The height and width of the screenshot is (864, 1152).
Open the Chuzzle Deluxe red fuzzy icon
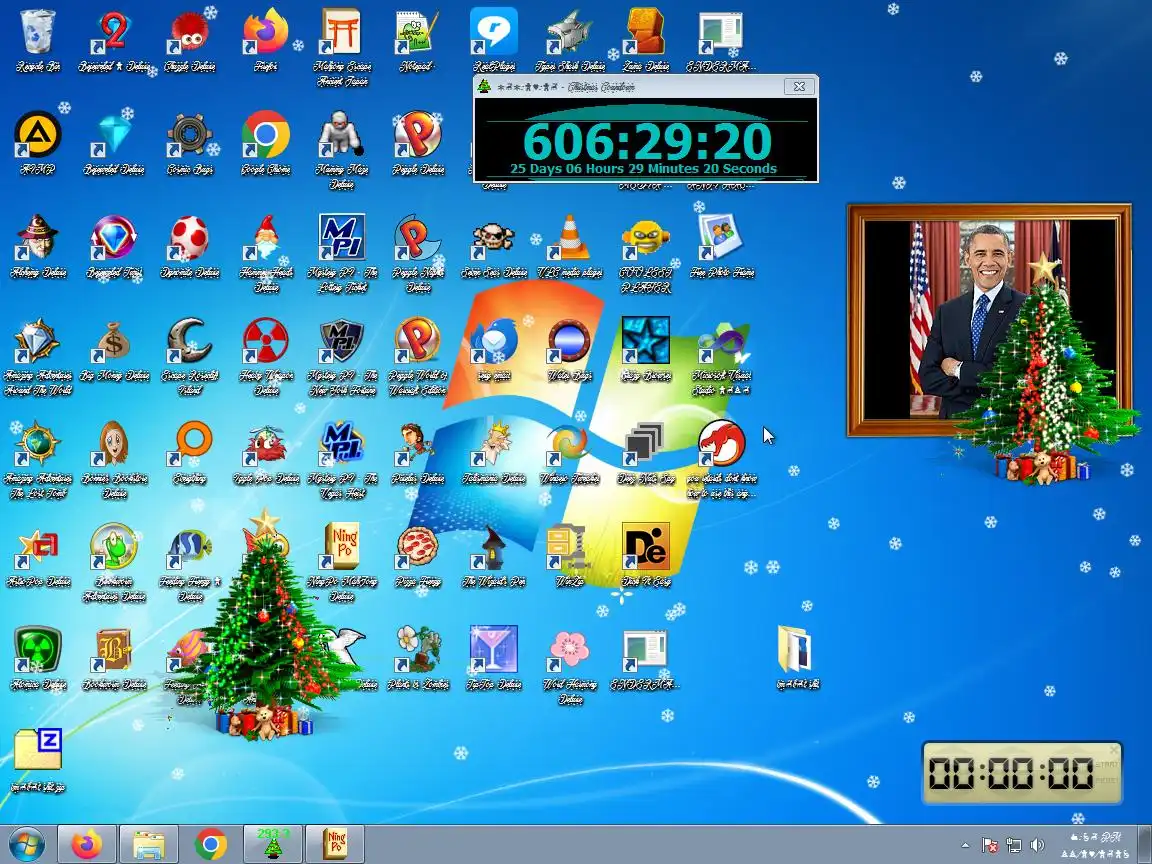tap(190, 33)
